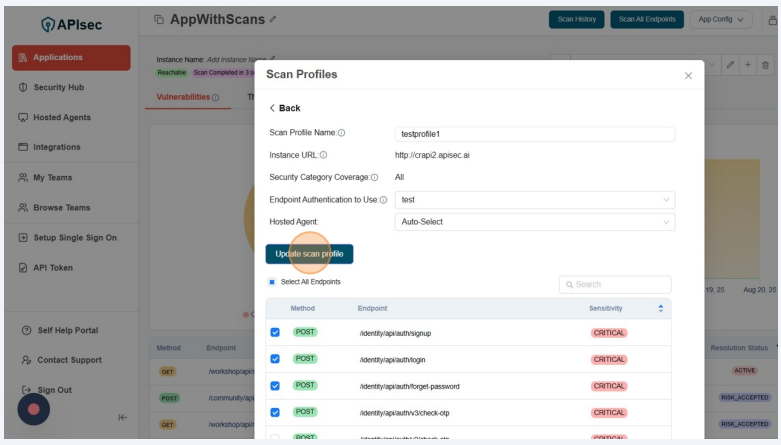Expand the App Config dropdown
This screenshot has height=445, width=781.
[726, 19]
